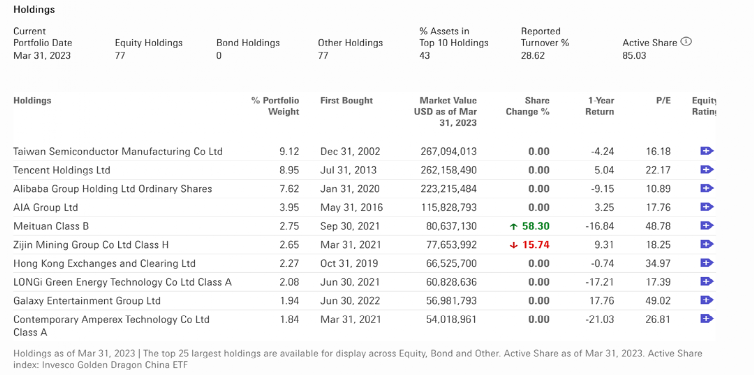Image resolution: width=754 pixels, height=375 pixels.
Task: Open equity rating icon for Alibaba Group
Action: tap(706, 188)
